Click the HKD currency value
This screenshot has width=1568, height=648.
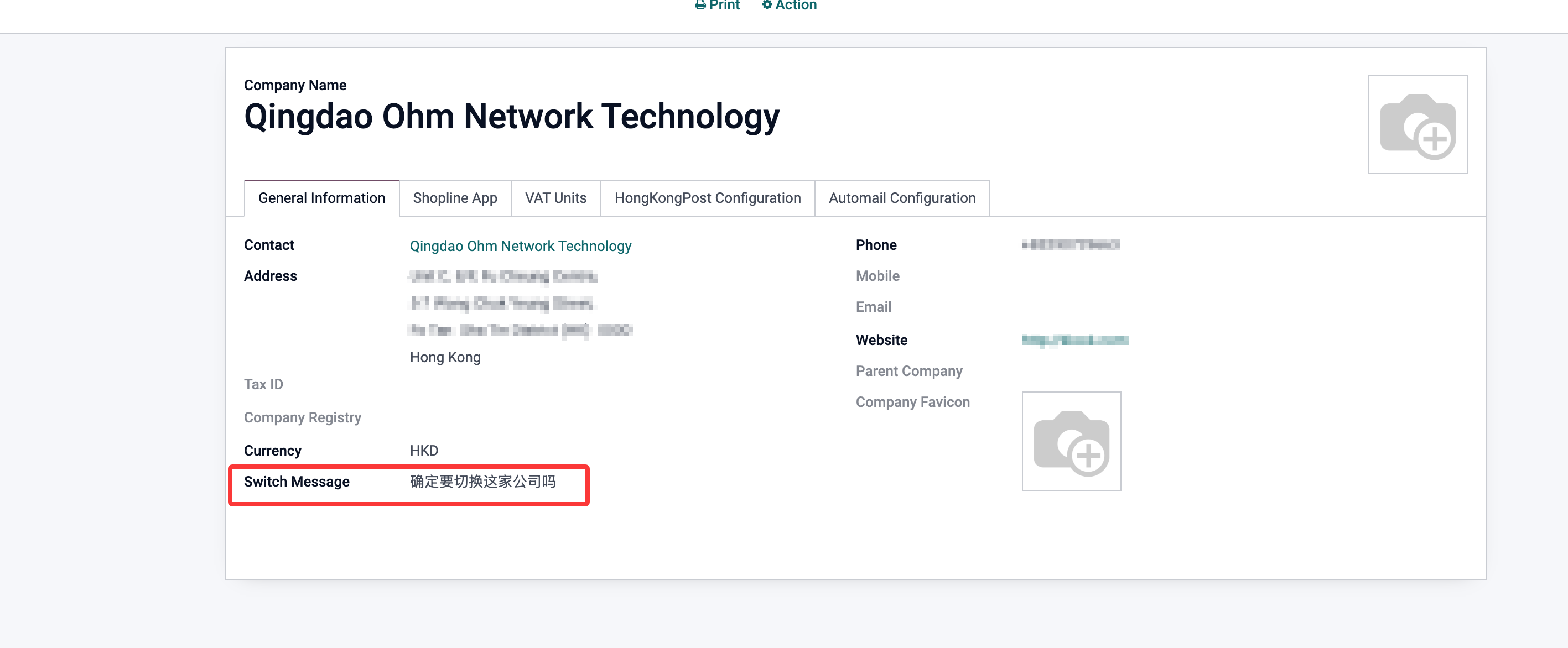click(x=424, y=451)
